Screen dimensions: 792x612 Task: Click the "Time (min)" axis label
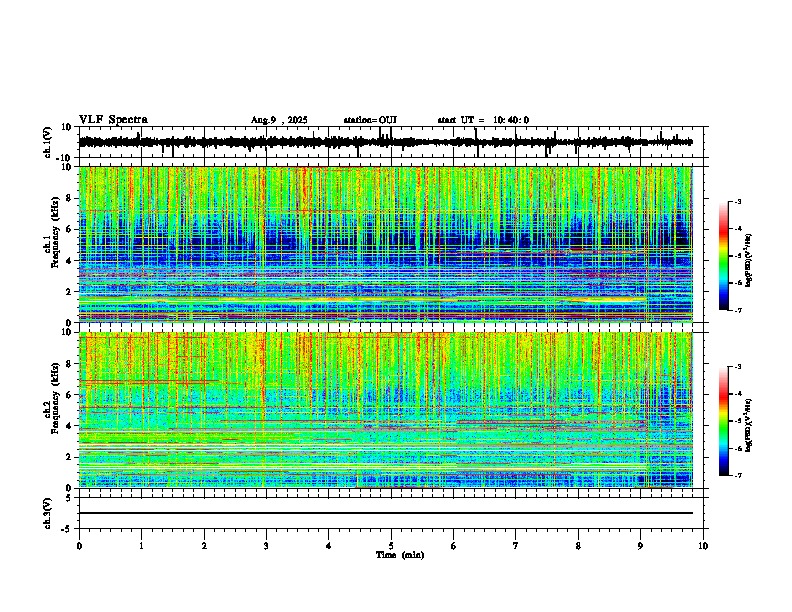400,555
